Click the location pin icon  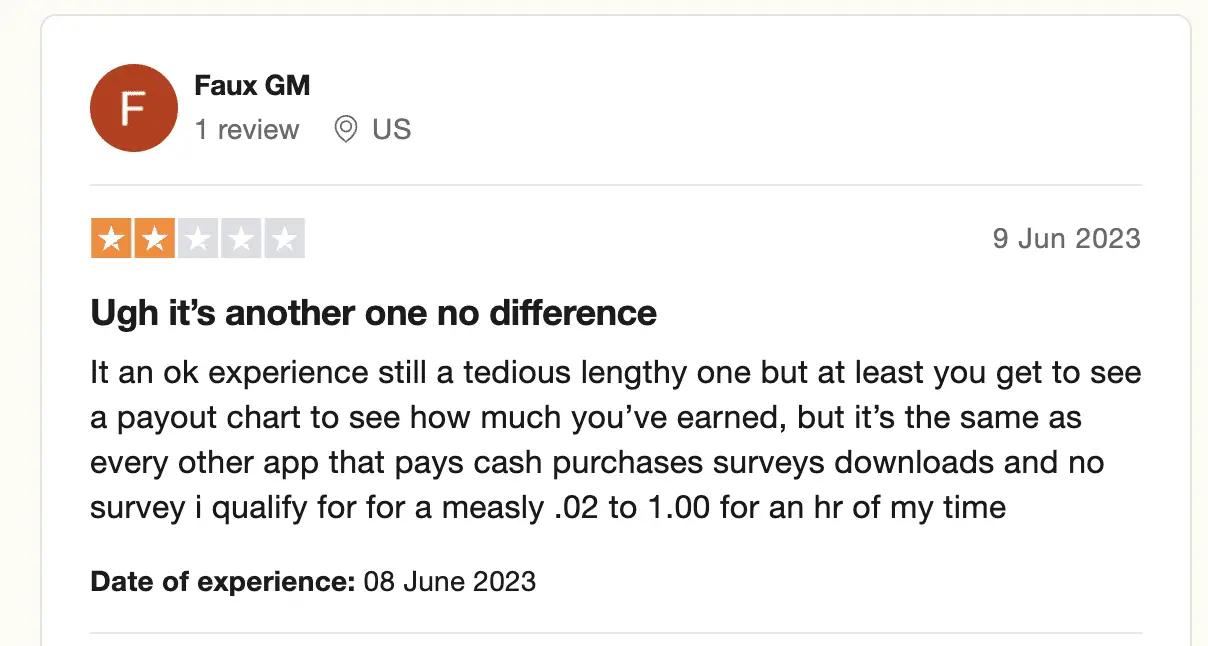click(x=346, y=130)
